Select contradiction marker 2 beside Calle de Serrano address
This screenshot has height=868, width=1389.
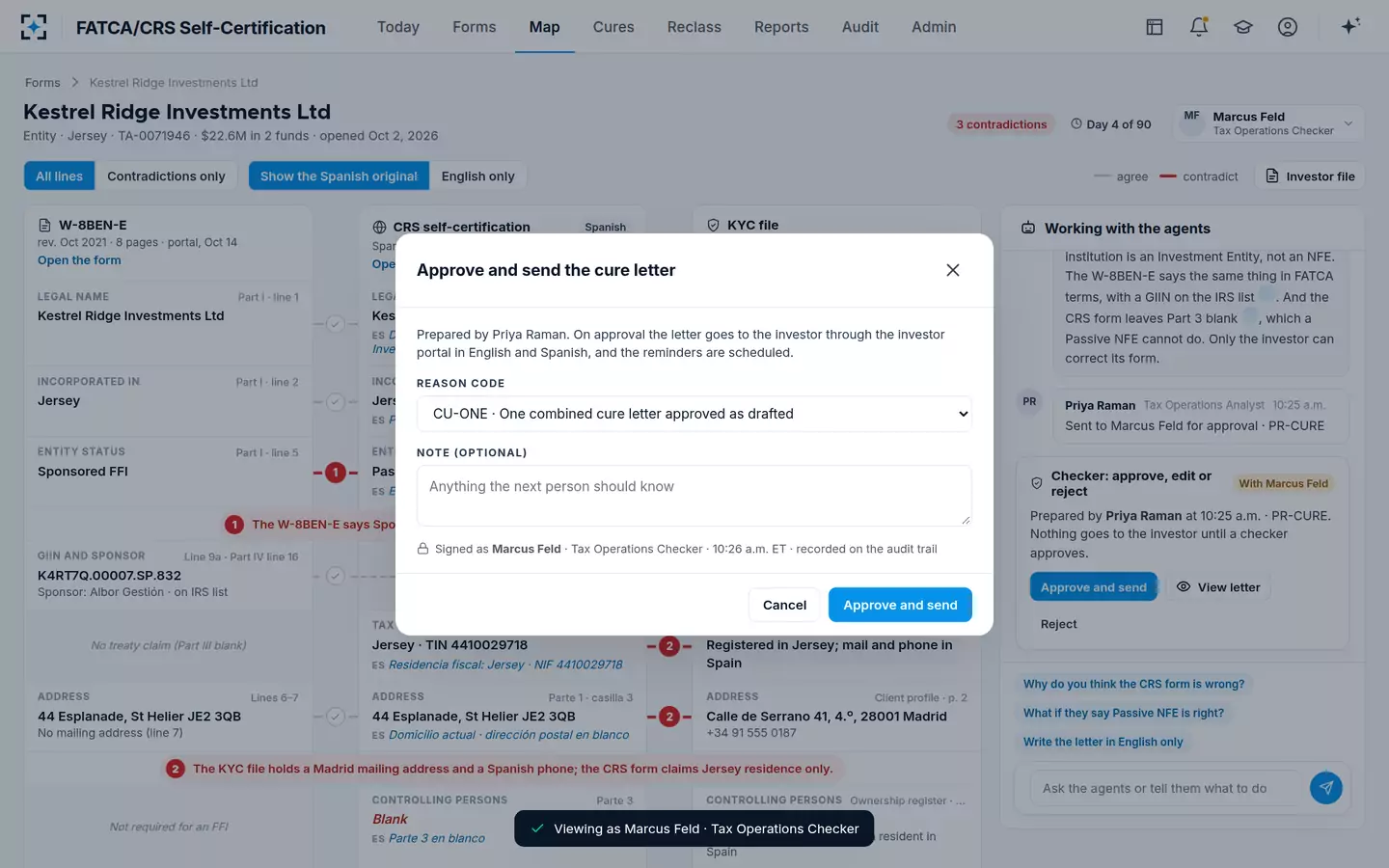[669, 717]
